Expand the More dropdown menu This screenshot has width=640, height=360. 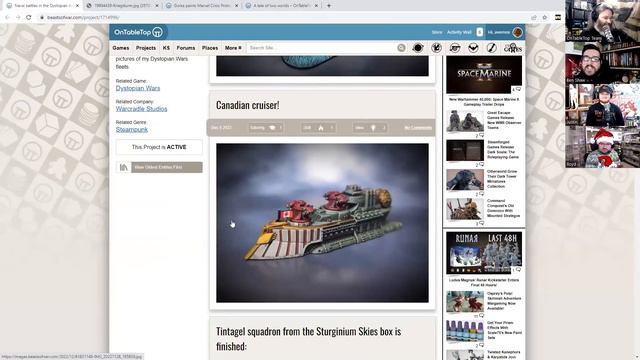click(x=233, y=48)
